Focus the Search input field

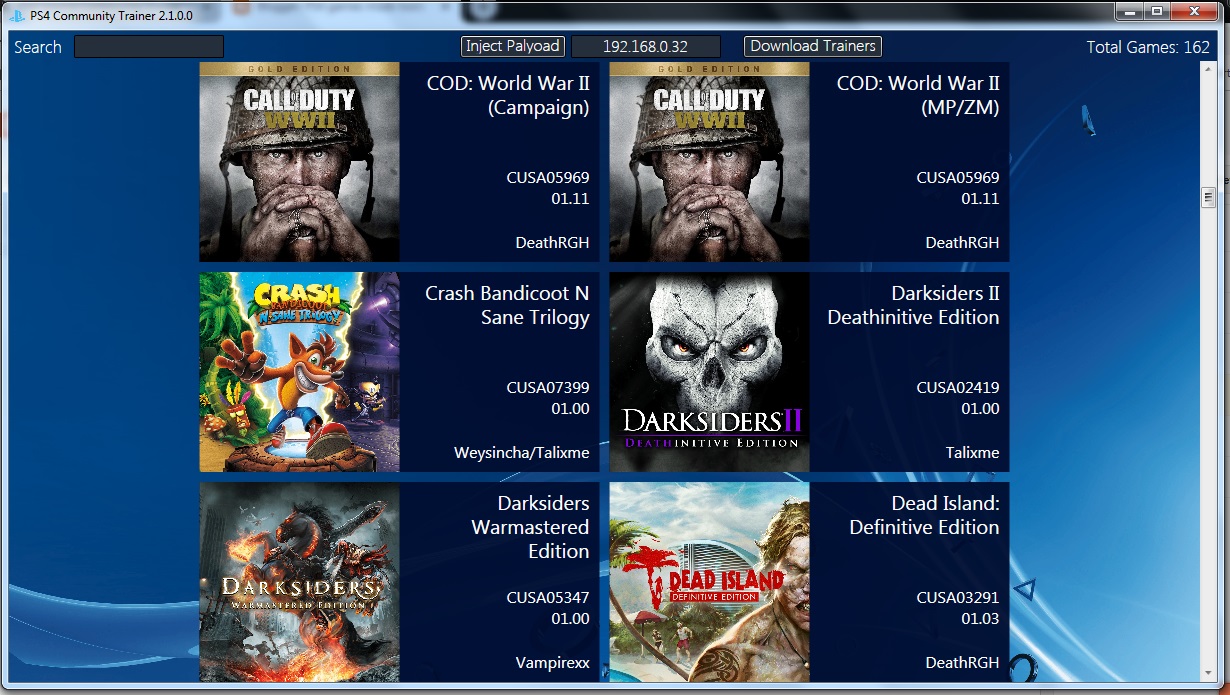[149, 47]
